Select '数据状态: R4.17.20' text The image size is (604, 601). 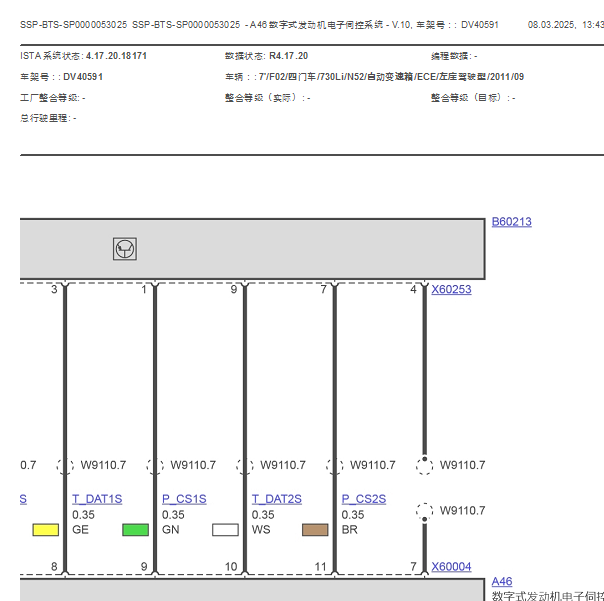click(x=267, y=56)
